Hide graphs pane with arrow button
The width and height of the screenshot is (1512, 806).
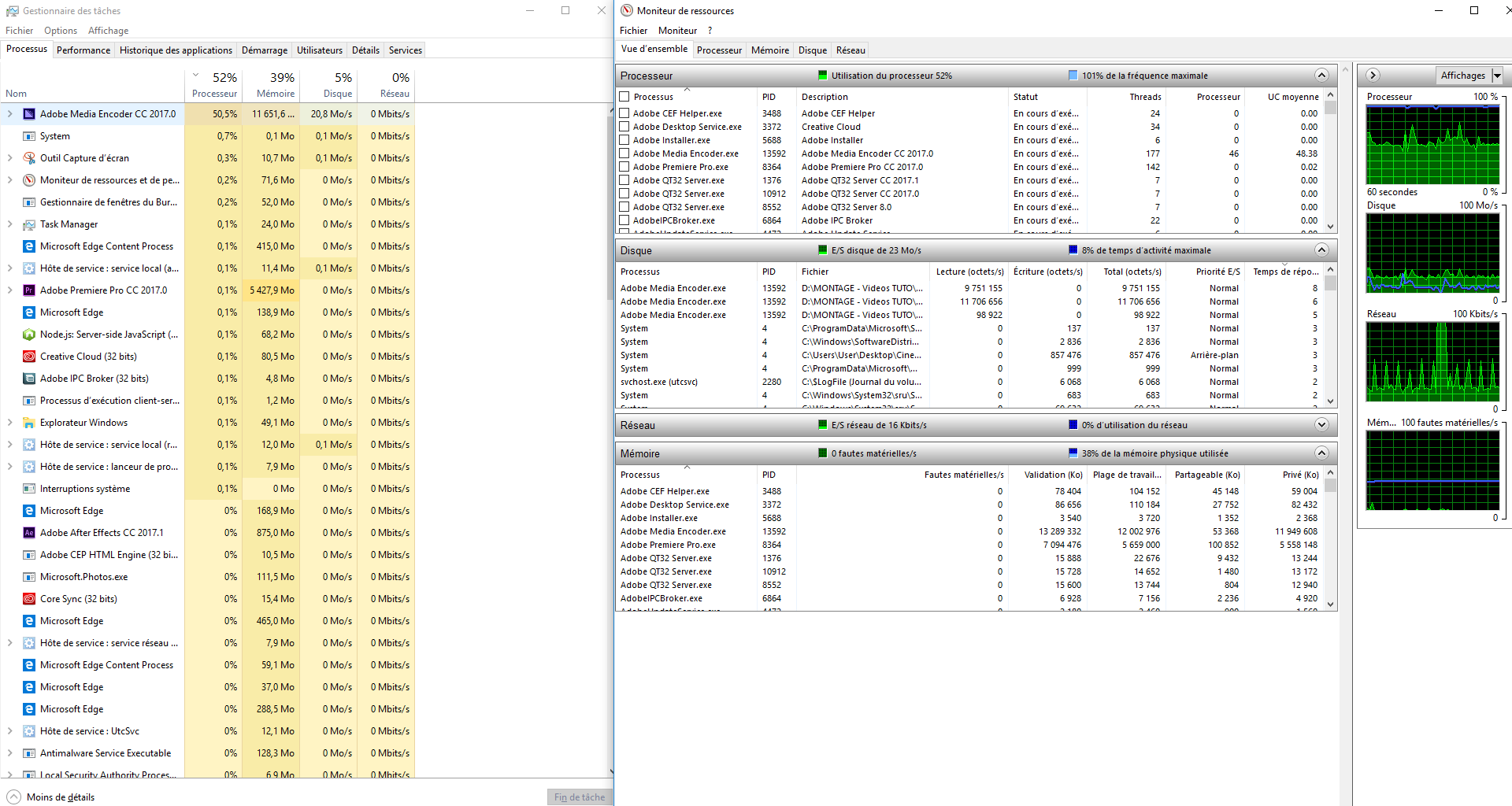[1373, 76]
